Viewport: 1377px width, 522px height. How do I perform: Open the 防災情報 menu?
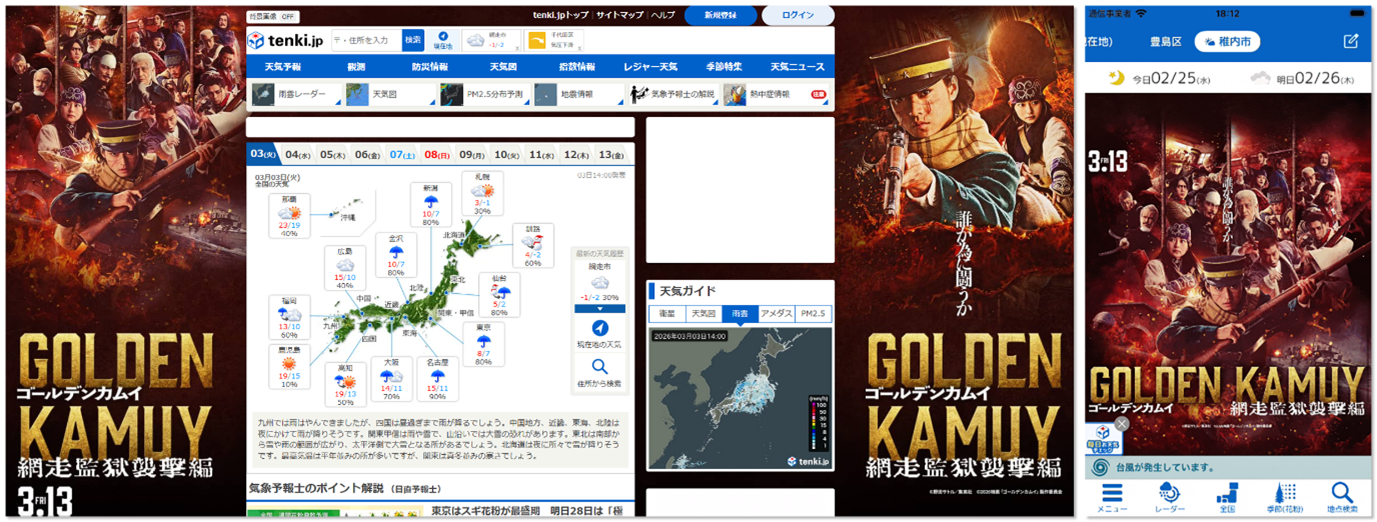(x=429, y=67)
